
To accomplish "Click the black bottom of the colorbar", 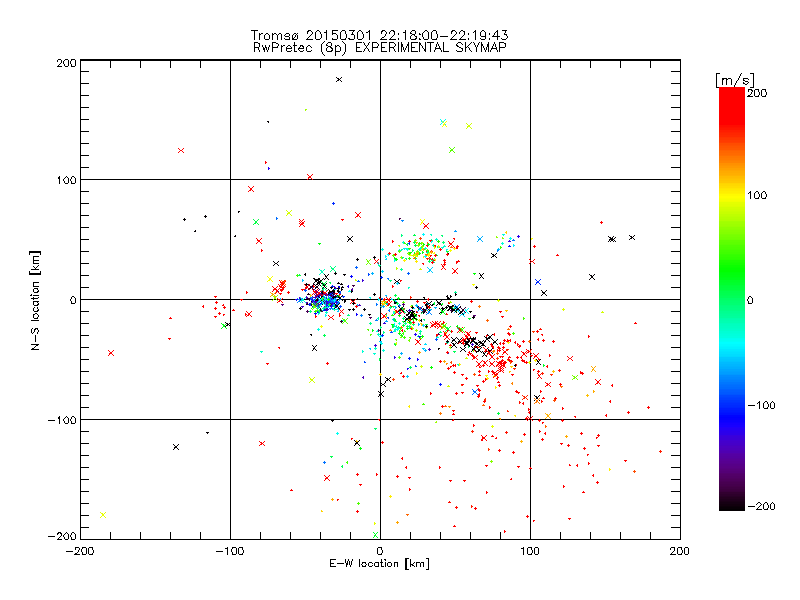I will coord(732,505).
